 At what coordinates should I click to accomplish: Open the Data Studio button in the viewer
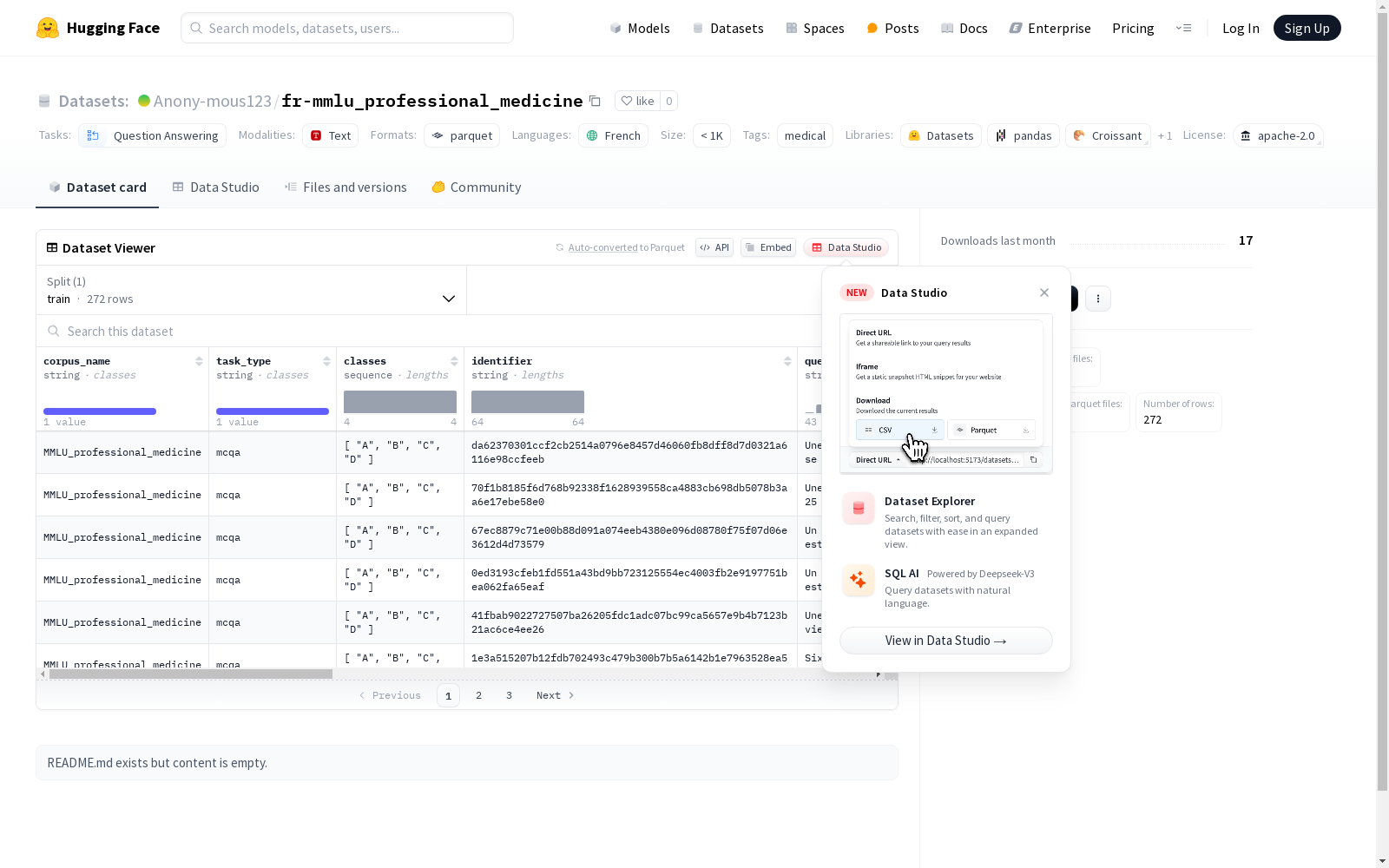846,247
